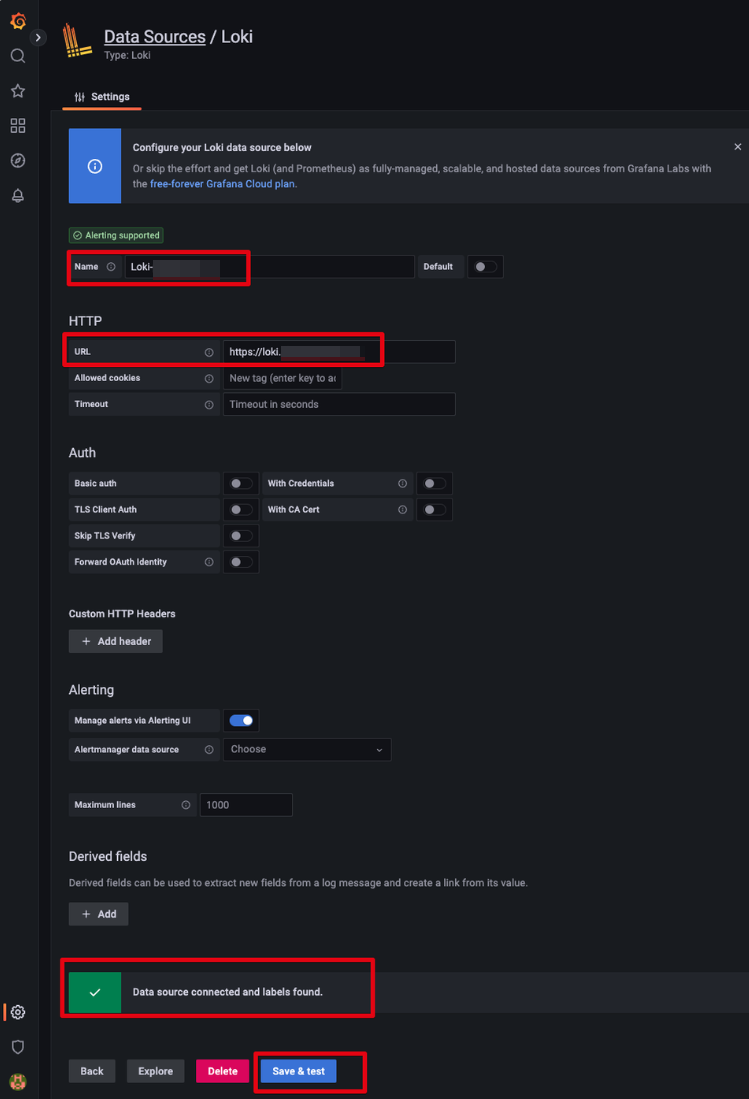Click the With Credentials info icon
Viewport: 749px width, 1099px height.
tap(402, 484)
